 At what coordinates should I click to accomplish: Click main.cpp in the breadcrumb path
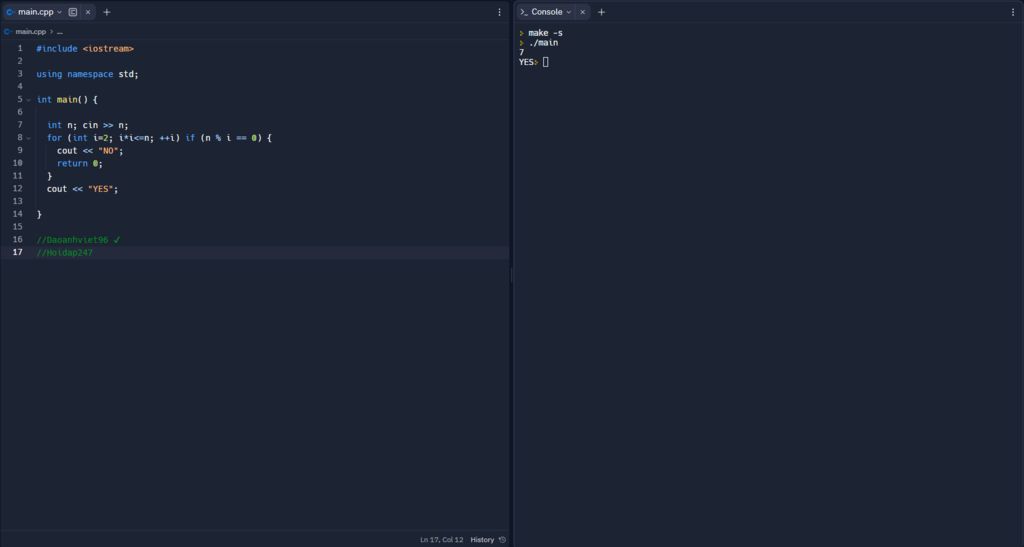coord(31,31)
